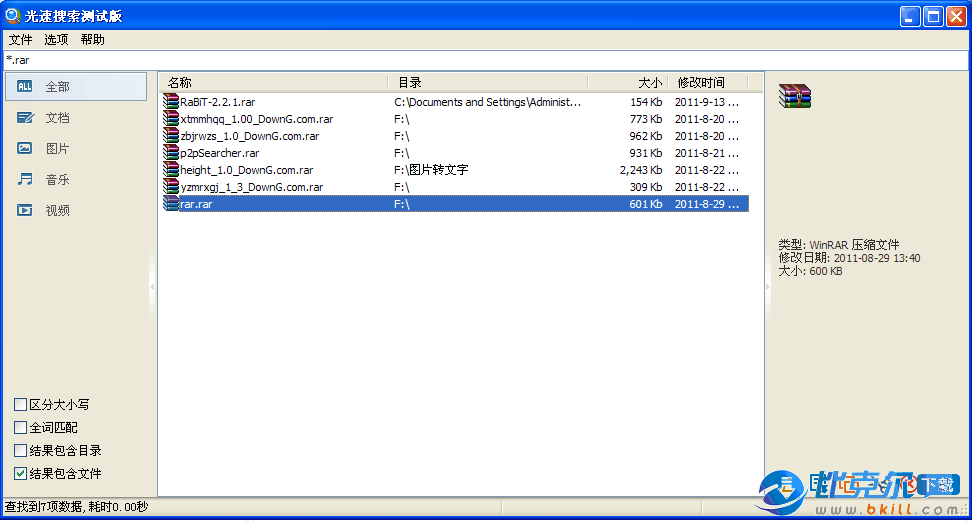
Task: Select file name zbjrwzs_1.0_DownG.com.rar
Action: [250, 136]
